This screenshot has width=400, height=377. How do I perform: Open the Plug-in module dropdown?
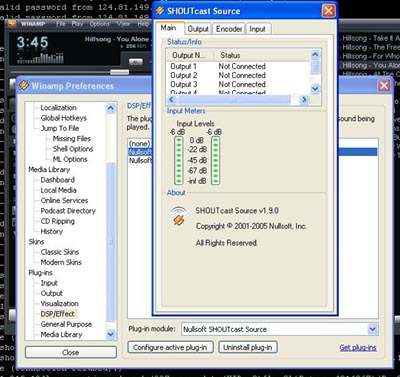(373, 329)
